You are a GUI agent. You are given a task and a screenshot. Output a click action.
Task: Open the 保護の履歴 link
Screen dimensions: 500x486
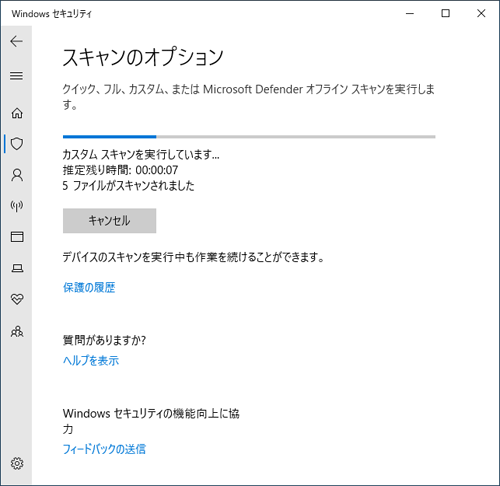(x=89, y=287)
